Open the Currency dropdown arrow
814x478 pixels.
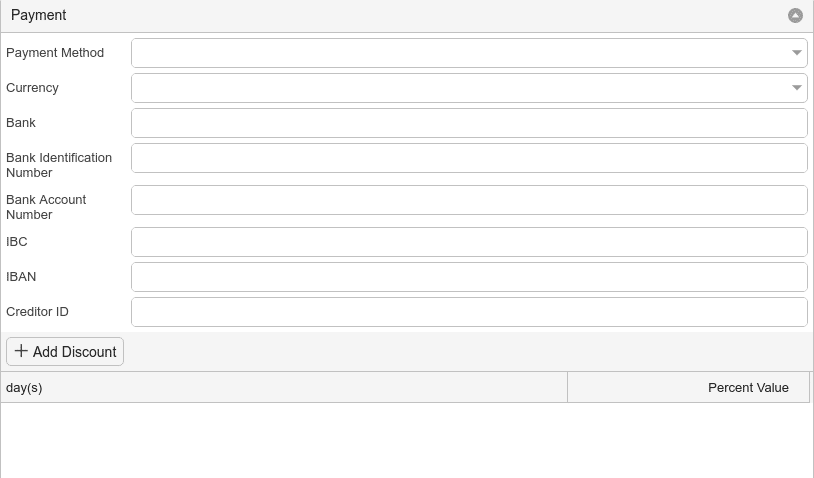click(x=796, y=88)
